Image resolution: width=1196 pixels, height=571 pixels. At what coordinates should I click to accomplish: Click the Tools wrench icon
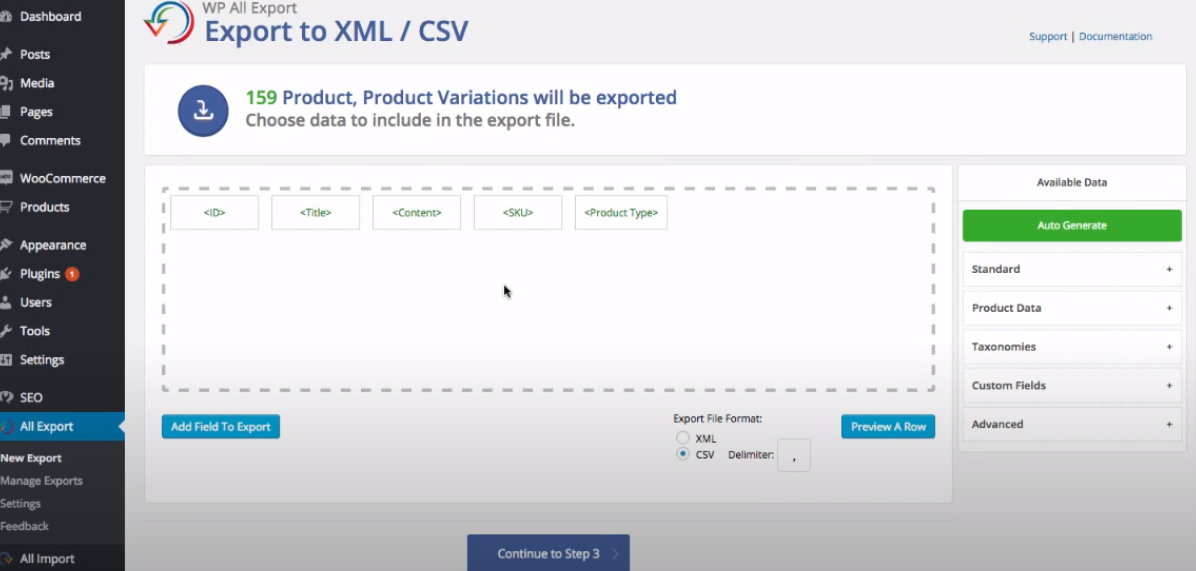(x=5, y=331)
